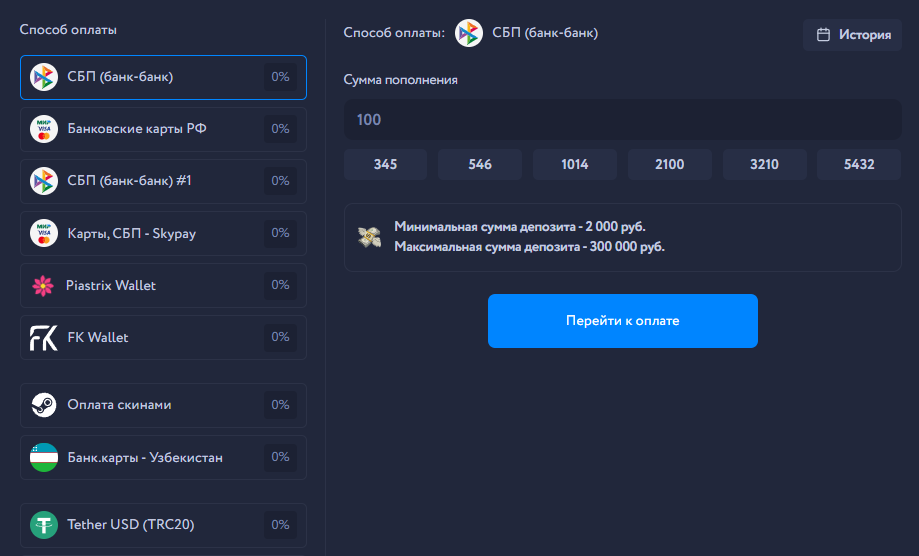Select Tether USD (TRC20) payment method
The height and width of the screenshot is (556, 919).
click(164, 524)
